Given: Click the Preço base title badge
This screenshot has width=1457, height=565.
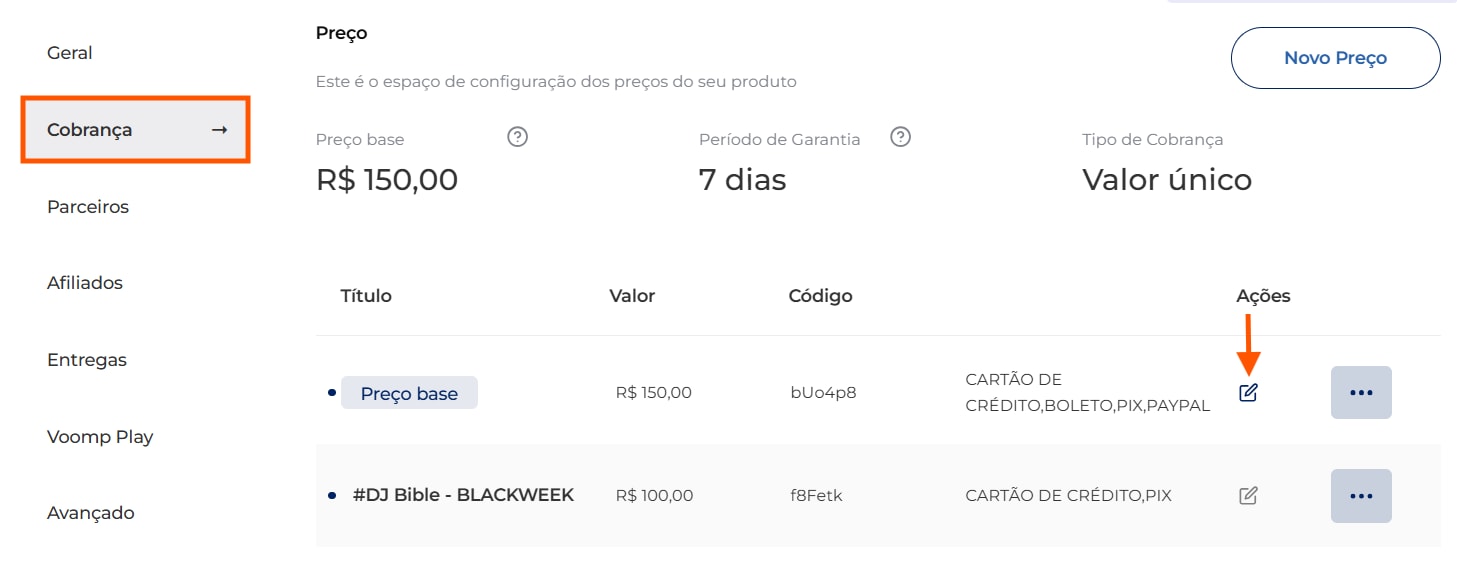Looking at the screenshot, I should (409, 393).
